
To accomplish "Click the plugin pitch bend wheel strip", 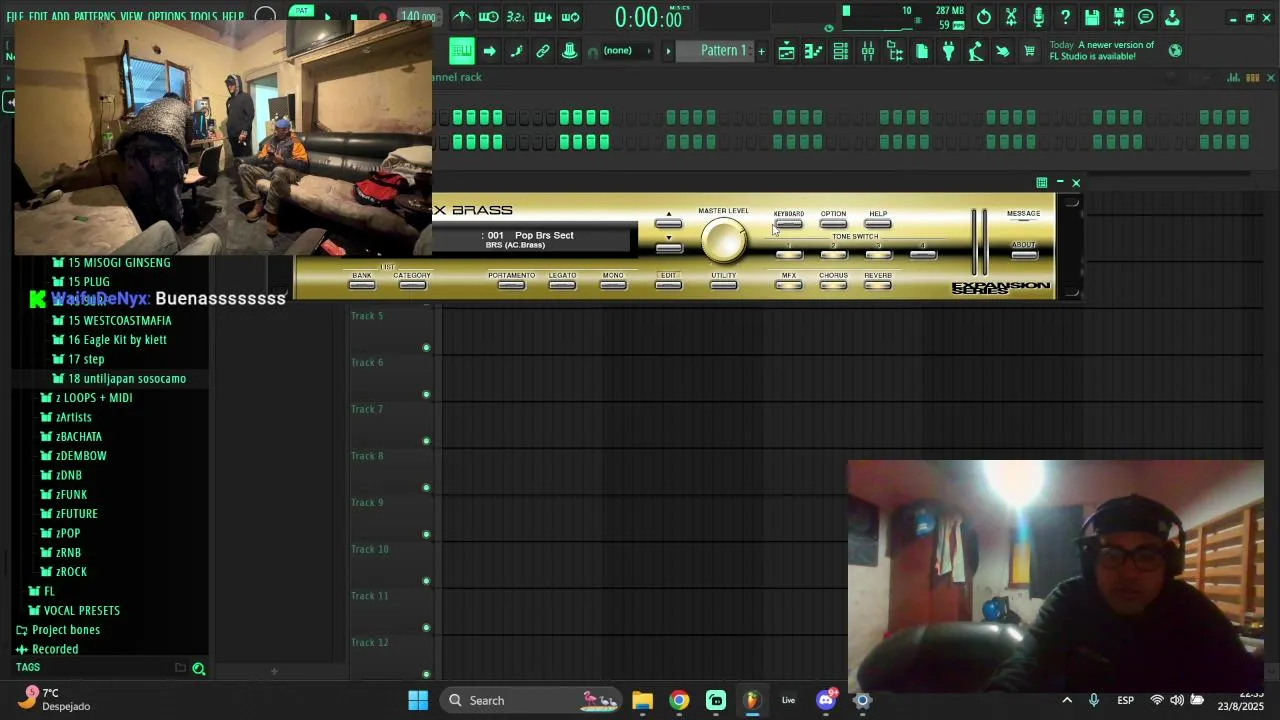I will (x=974, y=242).
